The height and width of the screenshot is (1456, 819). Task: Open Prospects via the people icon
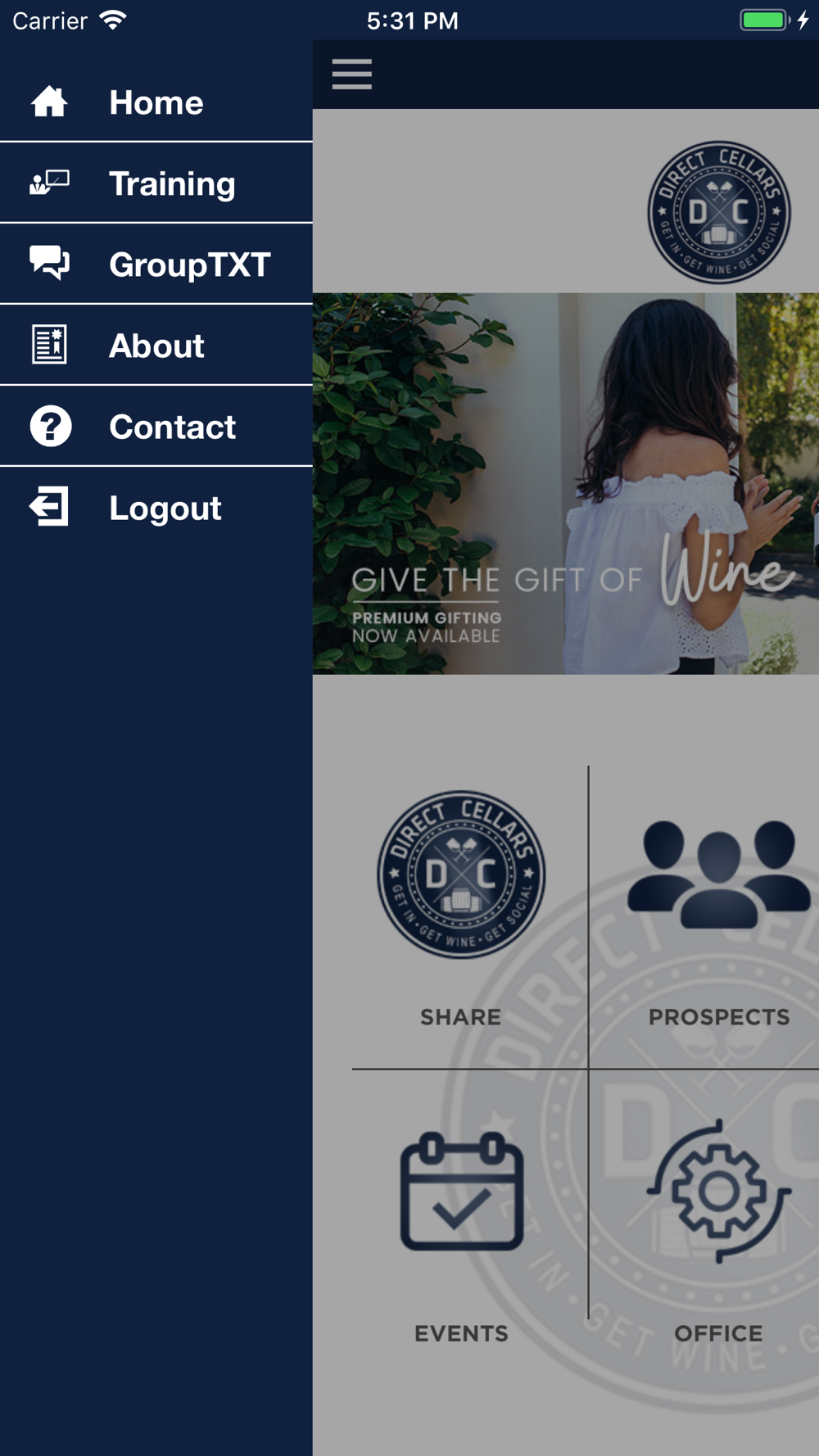(719, 875)
